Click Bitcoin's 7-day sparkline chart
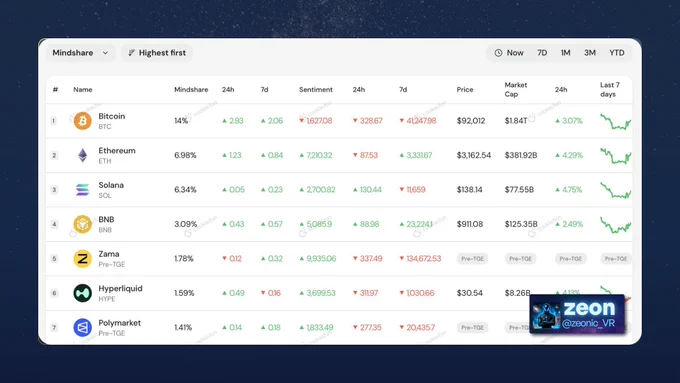This screenshot has width=680, height=383. 616,121
